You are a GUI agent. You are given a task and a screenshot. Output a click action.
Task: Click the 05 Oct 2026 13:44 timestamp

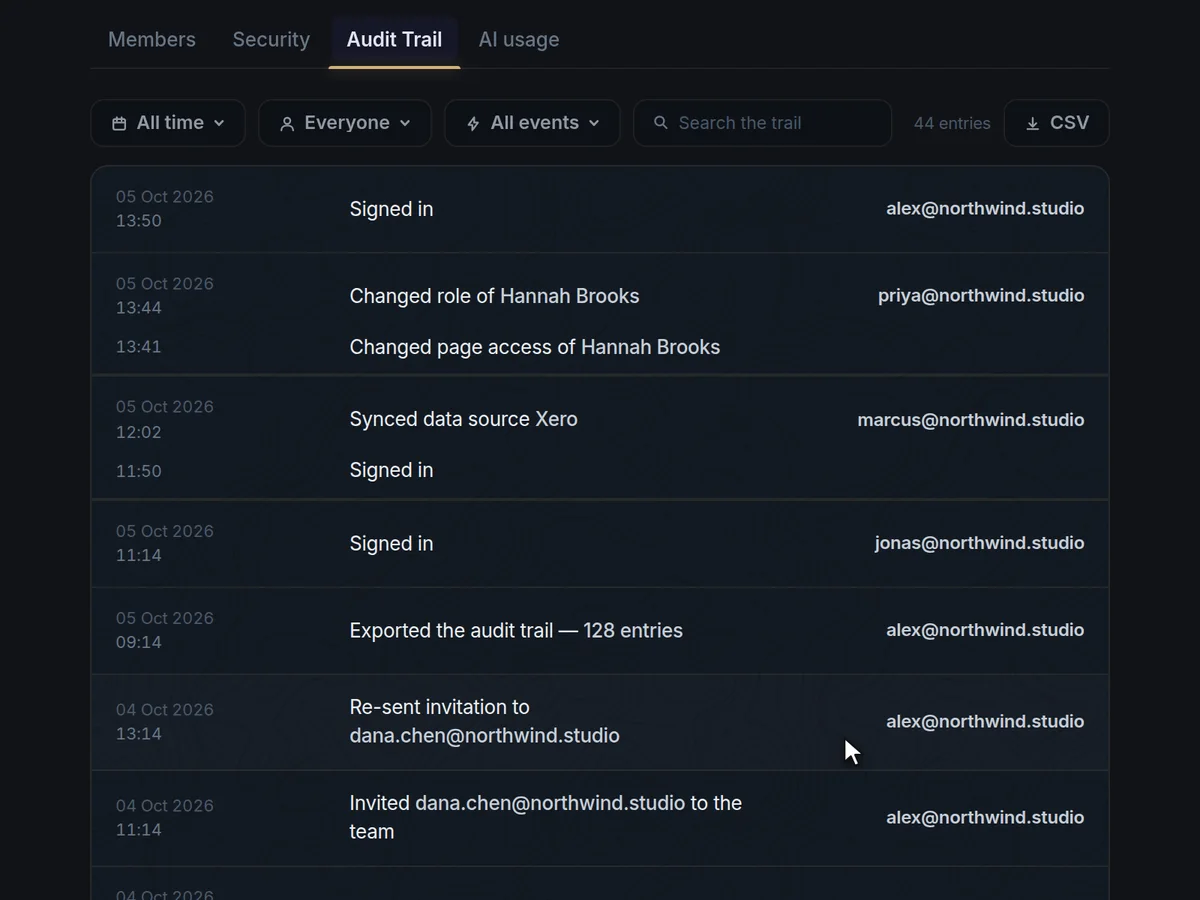tap(165, 296)
